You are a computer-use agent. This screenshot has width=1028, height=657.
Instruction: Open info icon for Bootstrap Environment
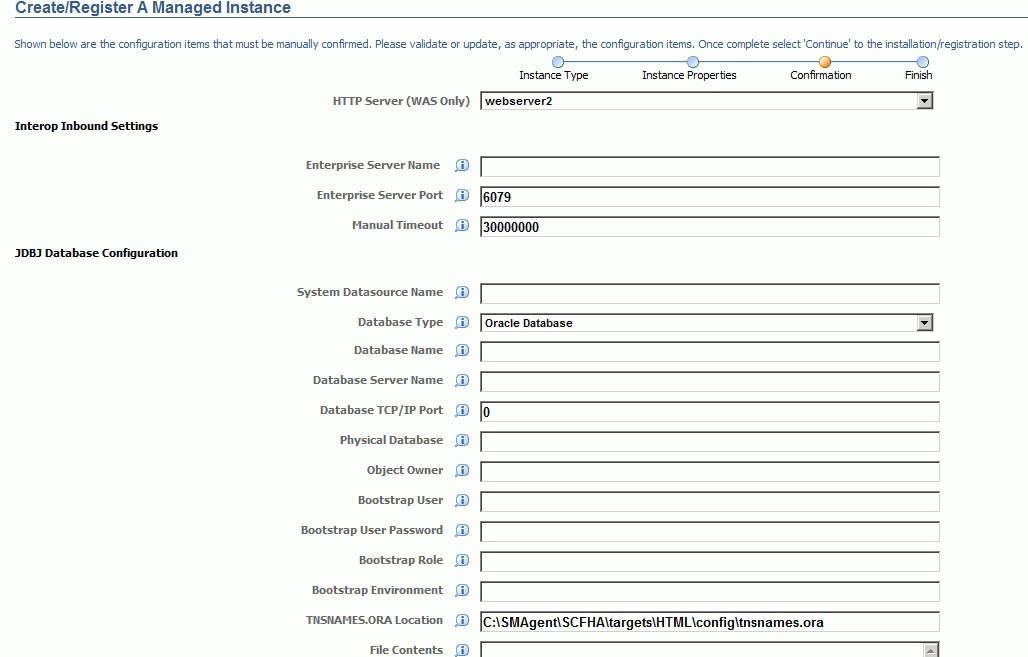point(462,591)
